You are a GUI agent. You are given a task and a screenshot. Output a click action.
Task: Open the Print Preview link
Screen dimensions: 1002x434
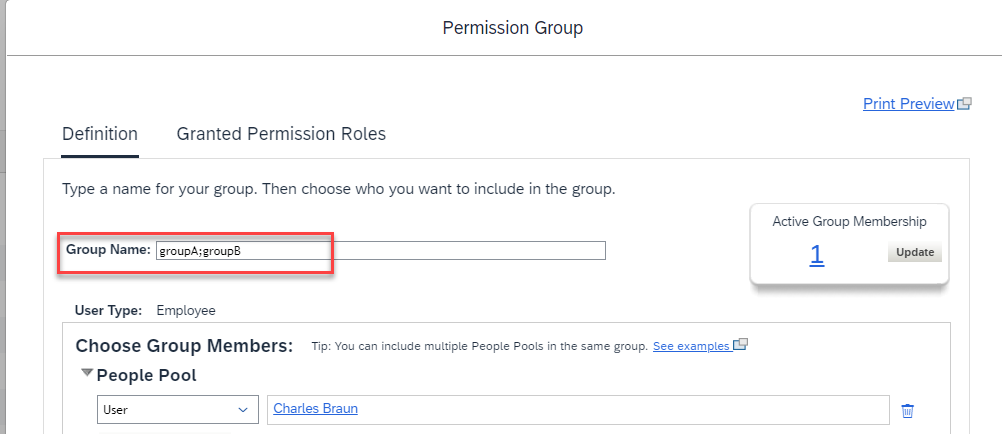coord(908,104)
